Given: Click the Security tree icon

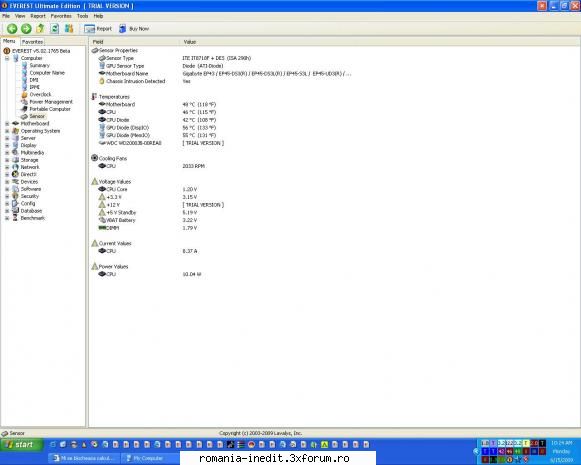Looking at the screenshot, I should 15,196.
